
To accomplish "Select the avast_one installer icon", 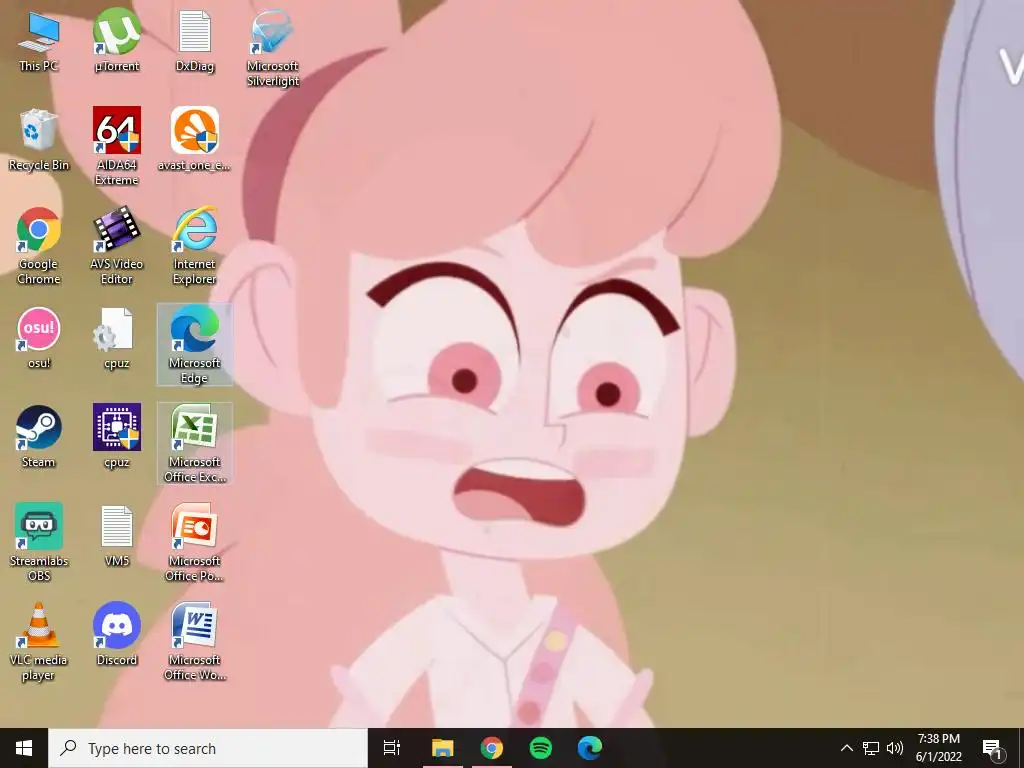I will pyautogui.click(x=195, y=140).
